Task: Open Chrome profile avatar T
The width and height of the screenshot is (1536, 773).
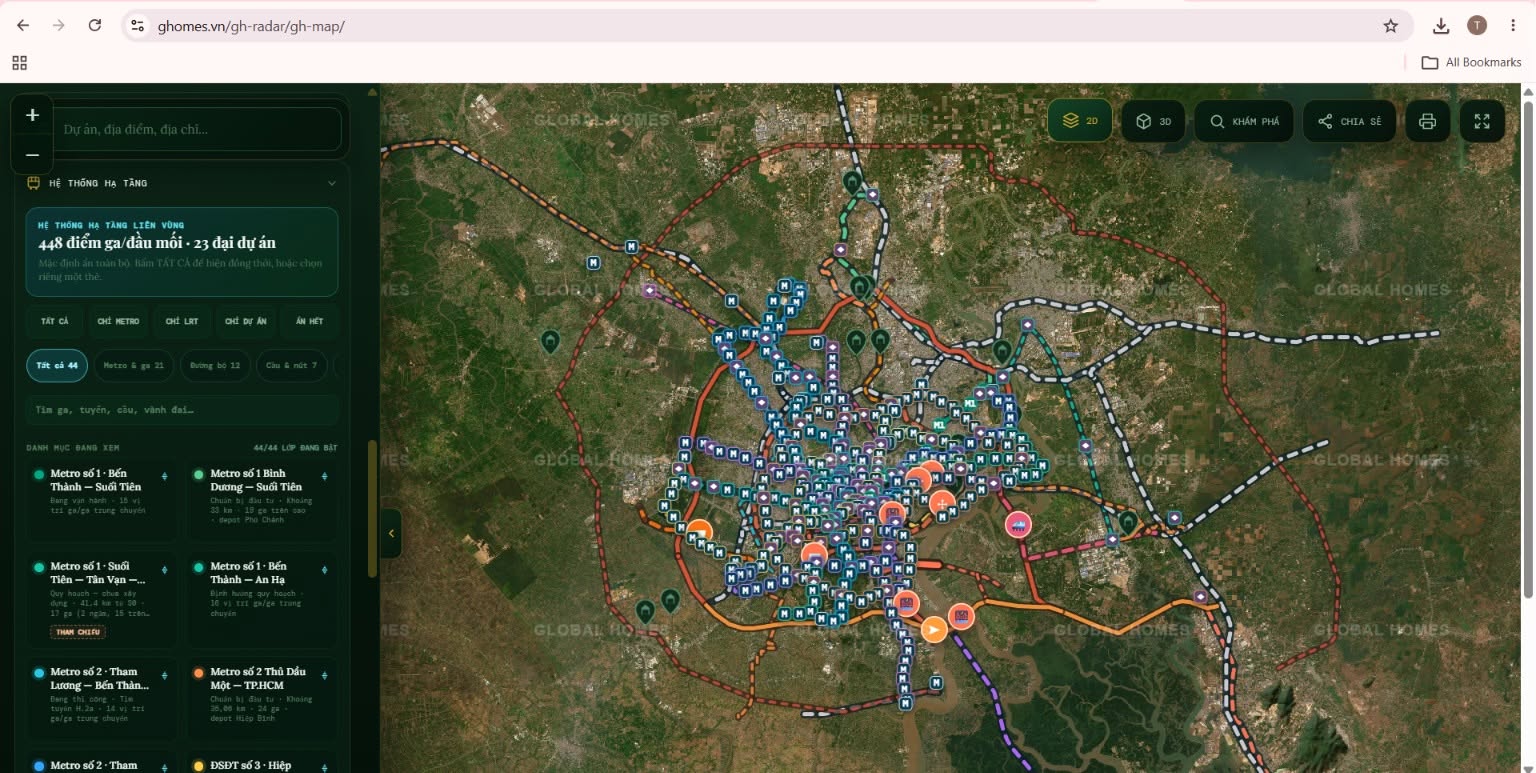Action: pos(1477,26)
